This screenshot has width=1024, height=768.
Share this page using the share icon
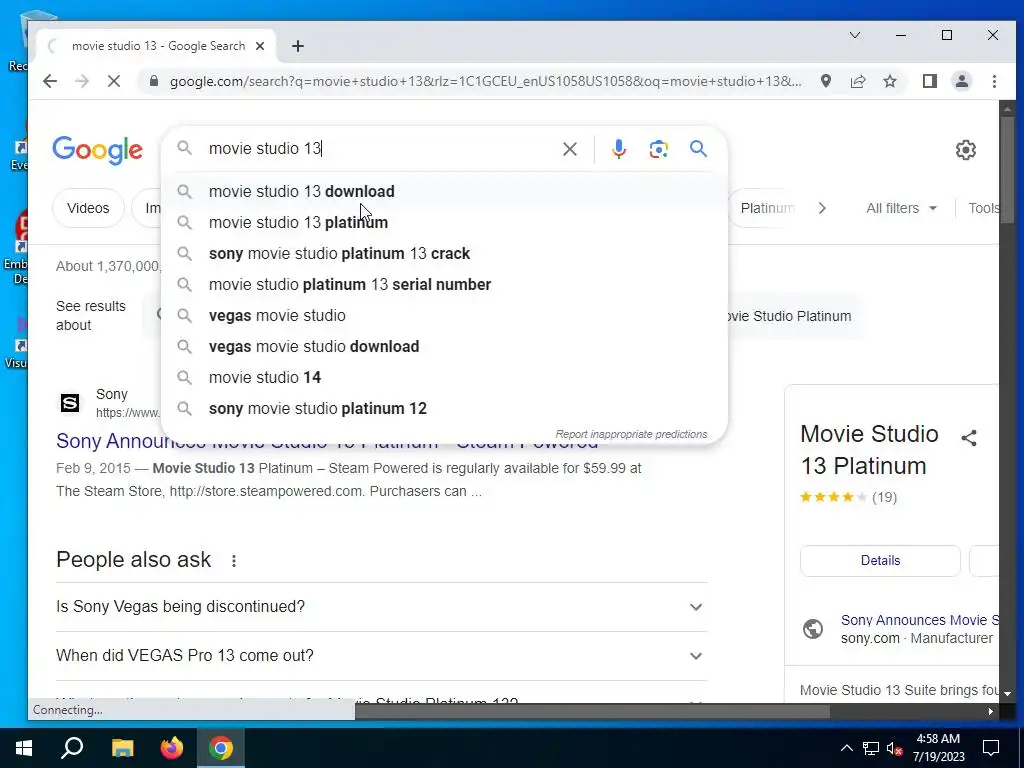tap(858, 81)
